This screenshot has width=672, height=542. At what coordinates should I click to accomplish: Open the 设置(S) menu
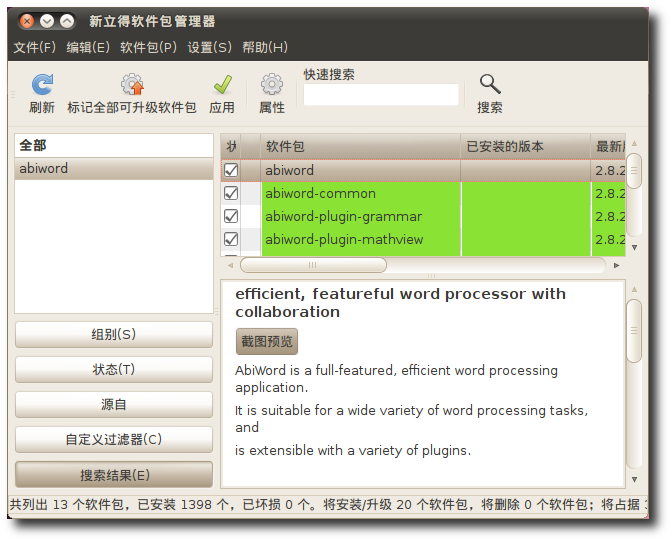[209, 47]
